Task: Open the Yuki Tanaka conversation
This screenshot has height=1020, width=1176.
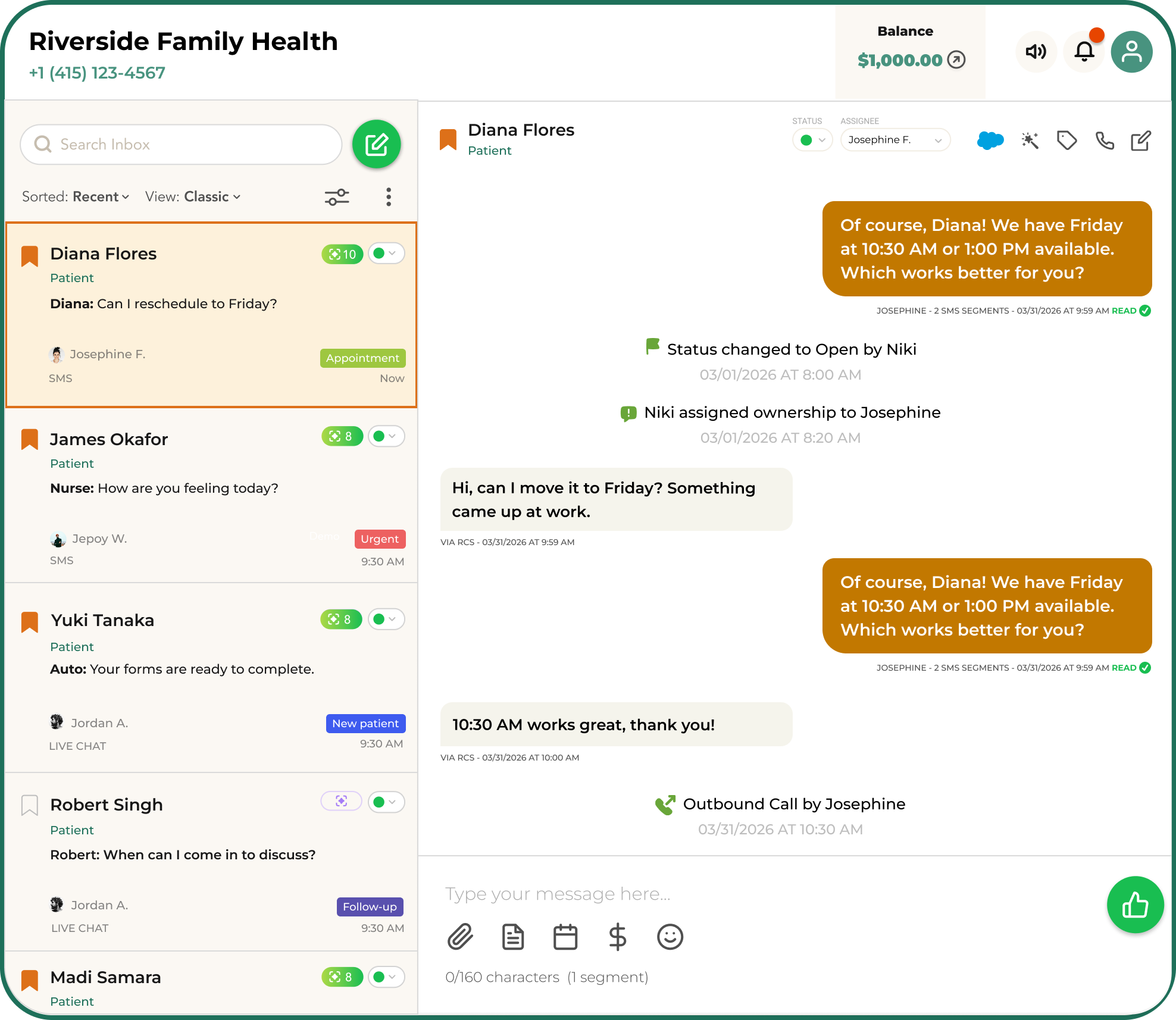Action: click(x=211, y=678)
